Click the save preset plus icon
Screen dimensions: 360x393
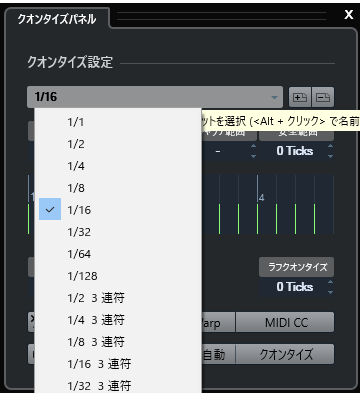[x=300, y=97]
